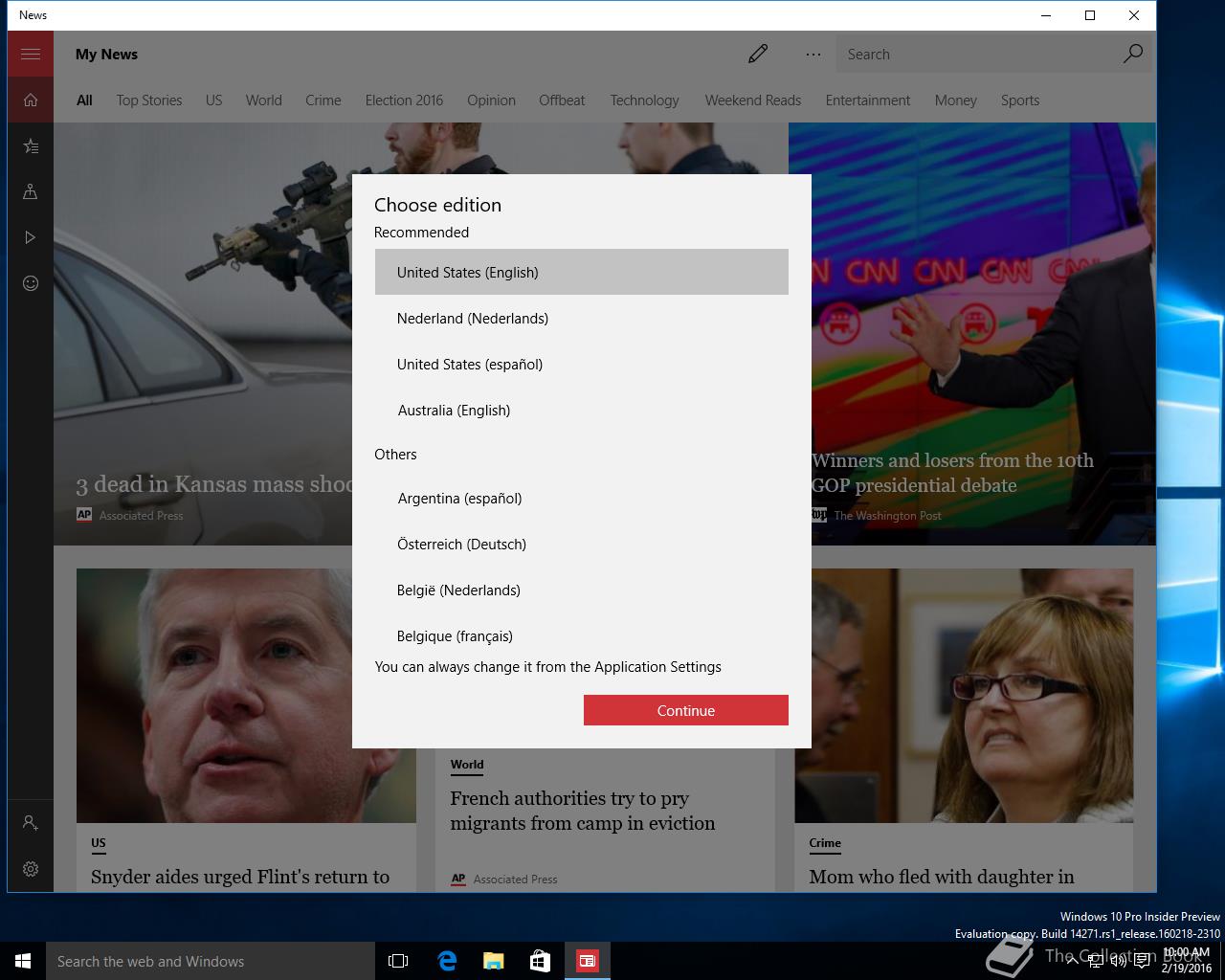Screen dimensions: 1225x980
Task: Open Local news sidebar icon
Action: pos(31,191)
